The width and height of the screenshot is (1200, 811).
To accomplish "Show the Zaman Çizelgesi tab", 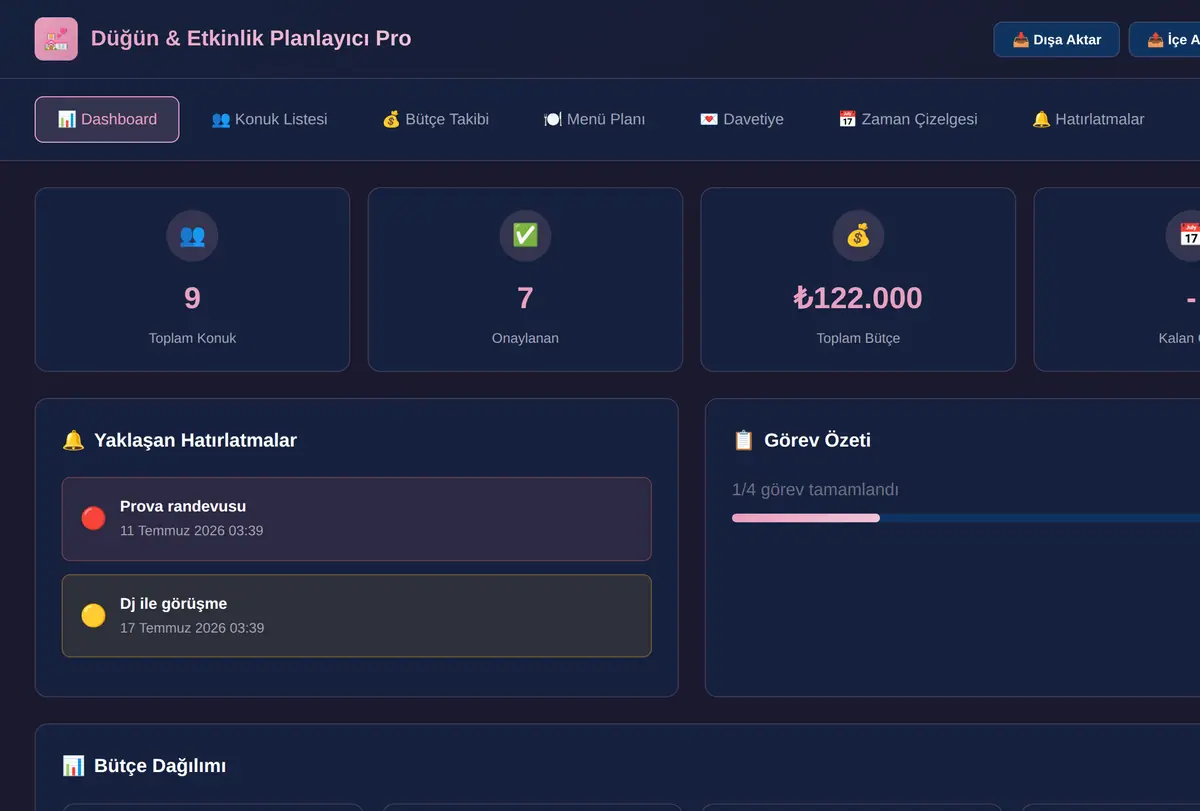I will pos(907,119).
